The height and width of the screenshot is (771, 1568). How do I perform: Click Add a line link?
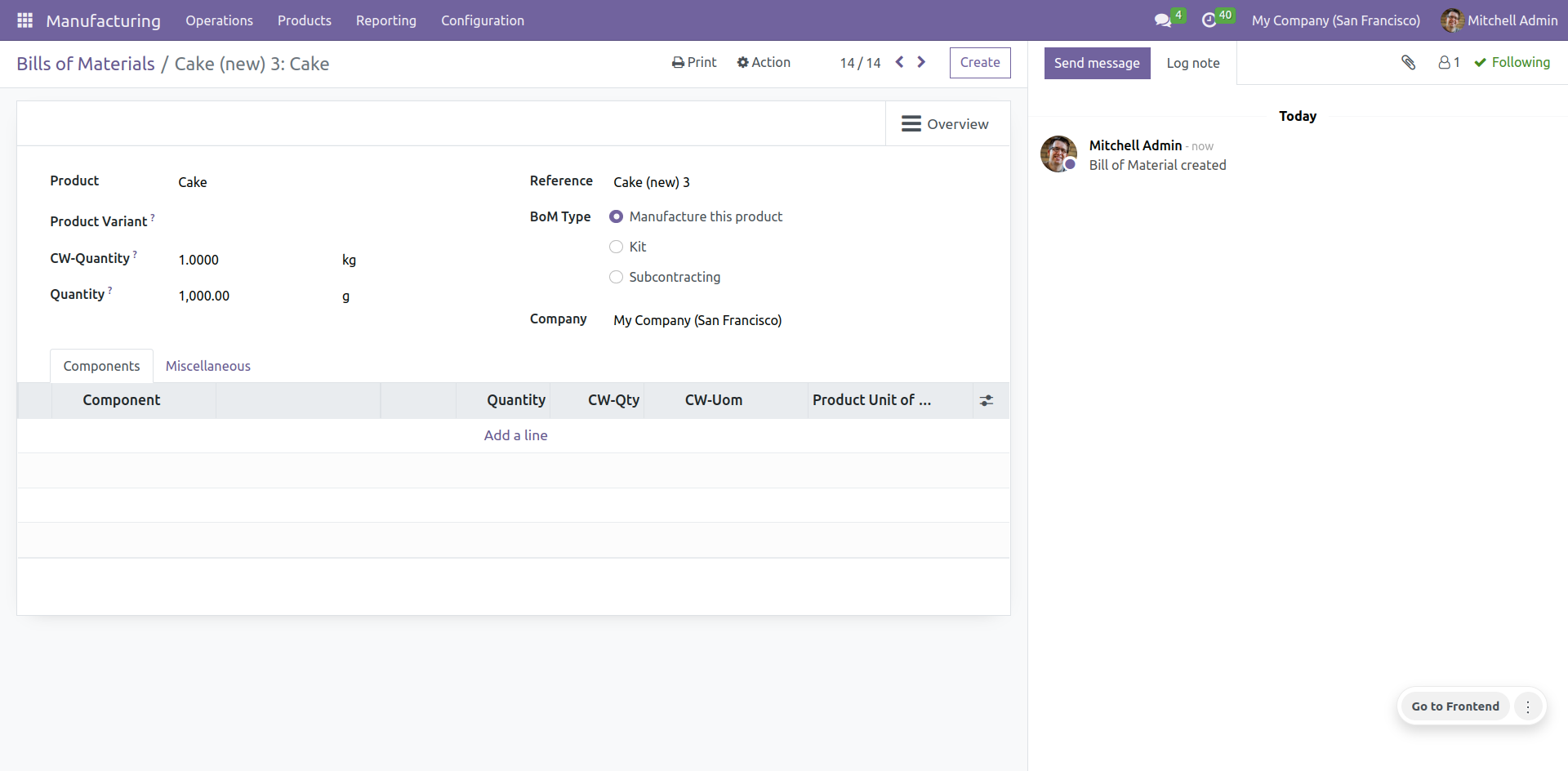[x=515, y=435]
